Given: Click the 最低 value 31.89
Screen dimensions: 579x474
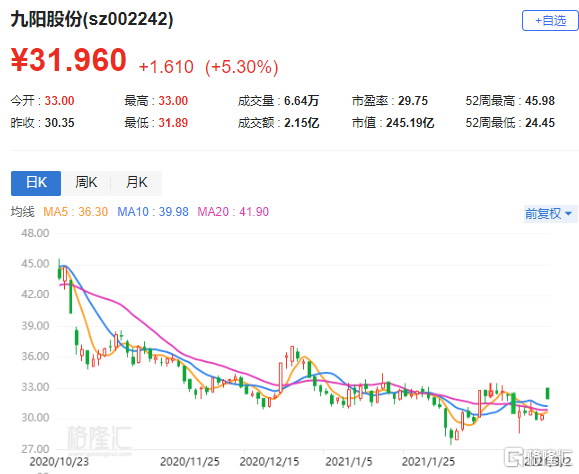Looking at the screenshot, I should 173,123.
